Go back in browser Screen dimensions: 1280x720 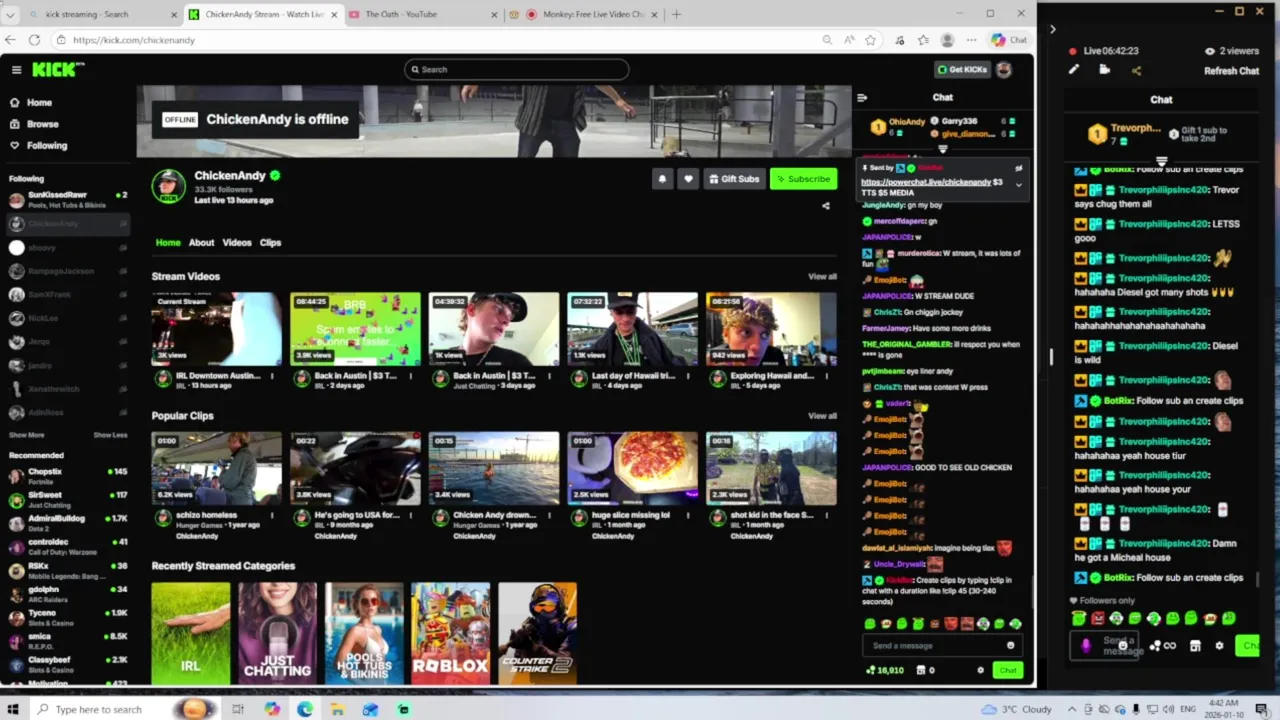[x=10, y=40]
